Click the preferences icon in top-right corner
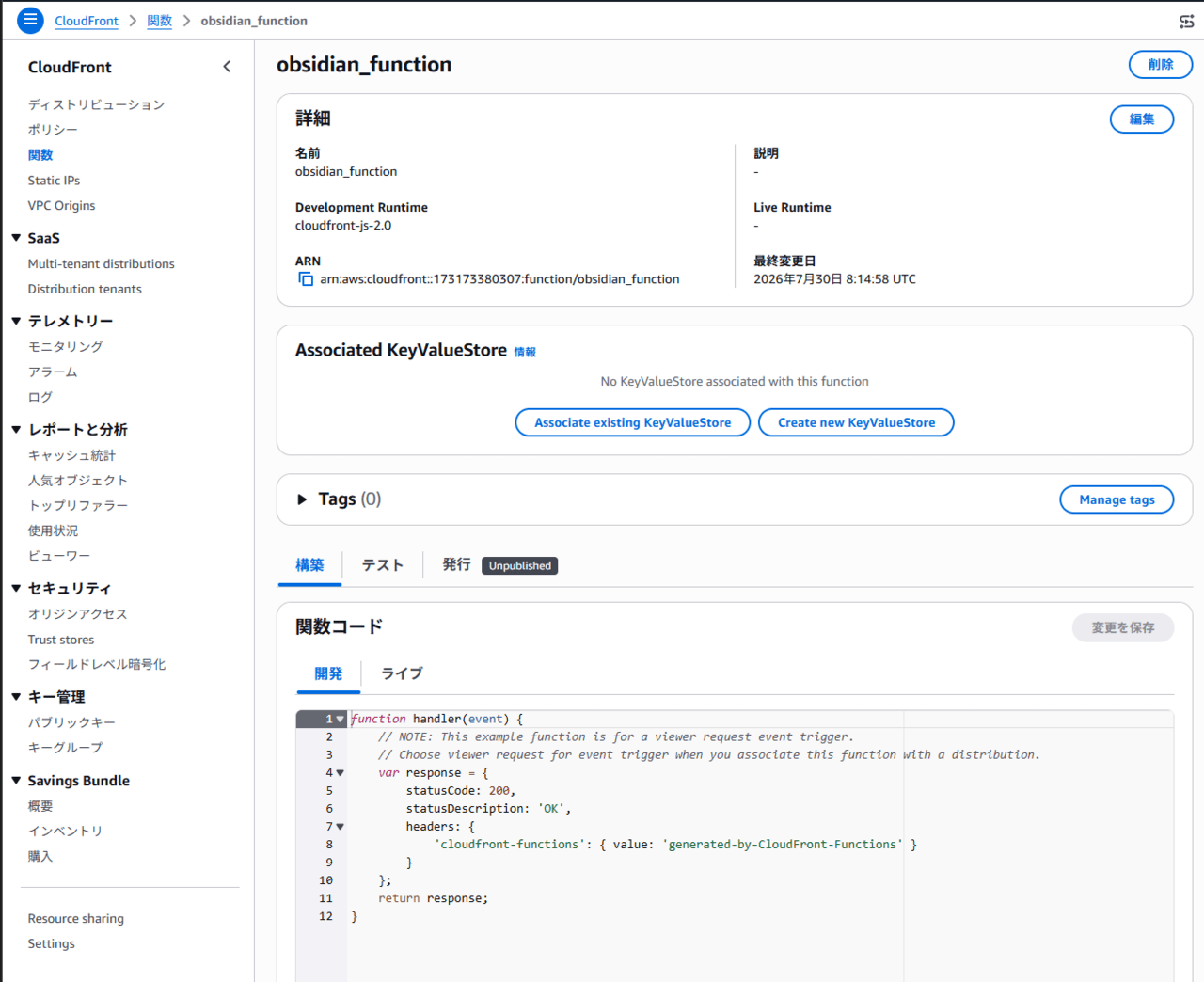Viewport: 1204px width, 982px height. [x=1186, y=21]
